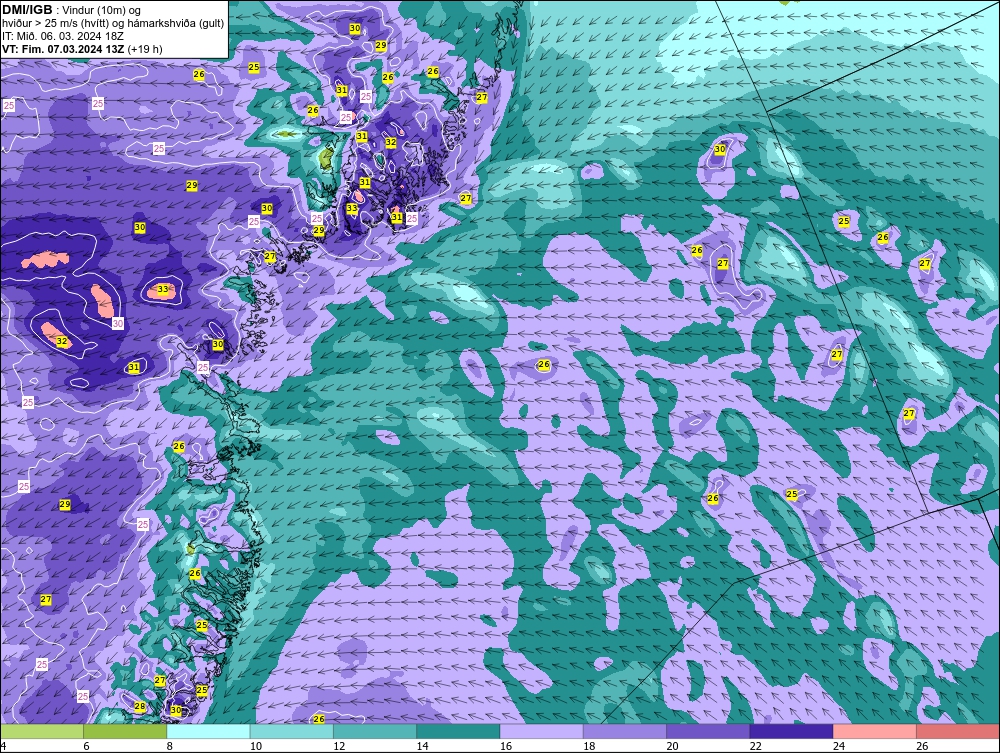This screenshot has width=1000, height=753.
Task: Select the violet 20–22 legend swatch
Action: click(x=708, y=731)
